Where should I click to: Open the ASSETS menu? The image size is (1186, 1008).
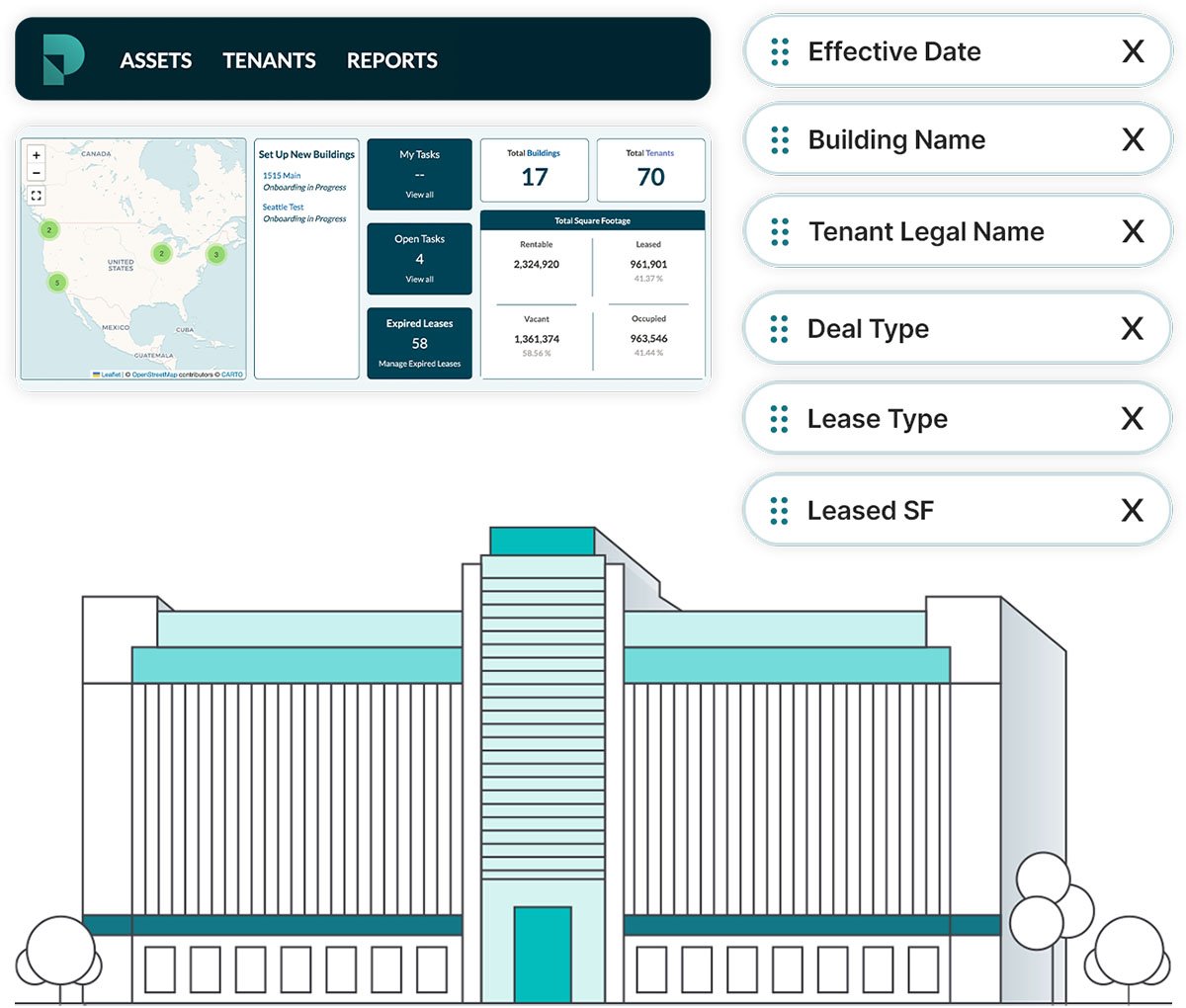click(156, 60)
